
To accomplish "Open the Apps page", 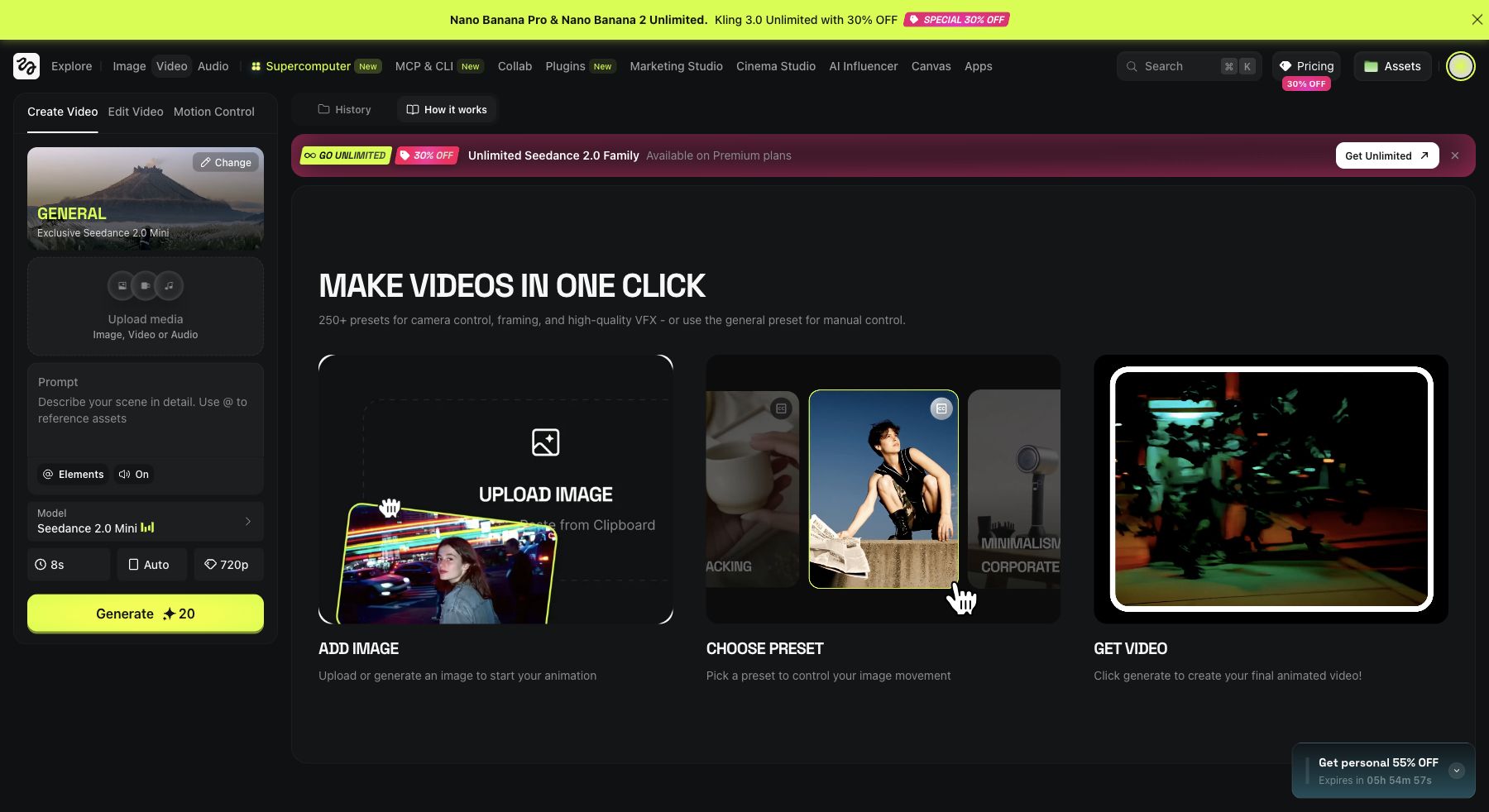I will (x=979, y=66).
